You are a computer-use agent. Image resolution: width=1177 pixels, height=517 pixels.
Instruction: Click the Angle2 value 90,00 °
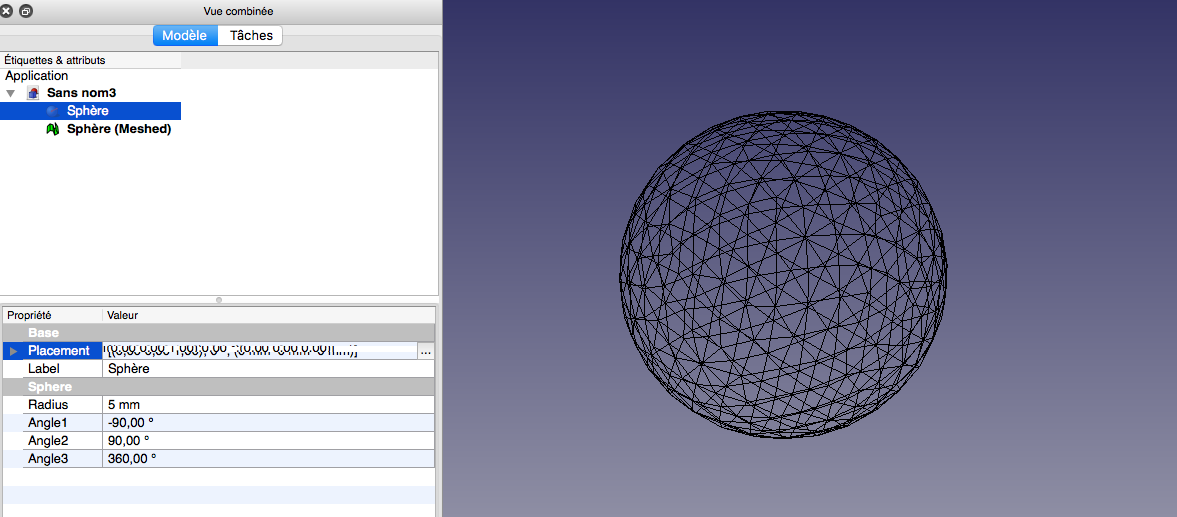point(268,440)
